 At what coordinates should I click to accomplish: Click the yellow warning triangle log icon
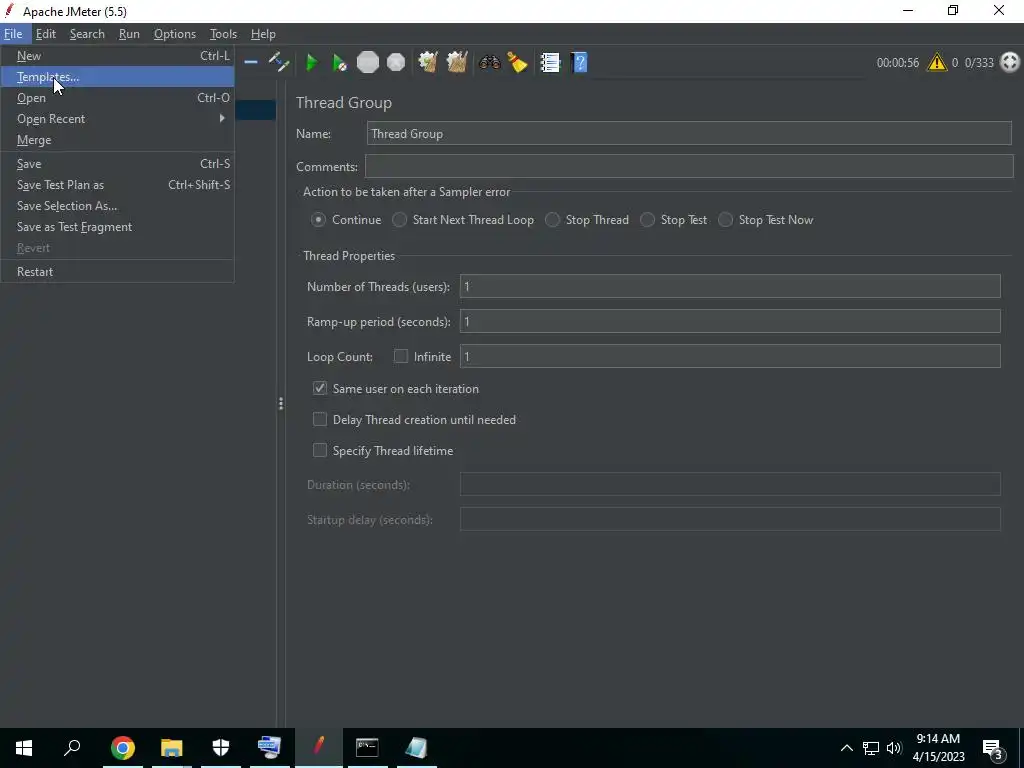point(936,63)
